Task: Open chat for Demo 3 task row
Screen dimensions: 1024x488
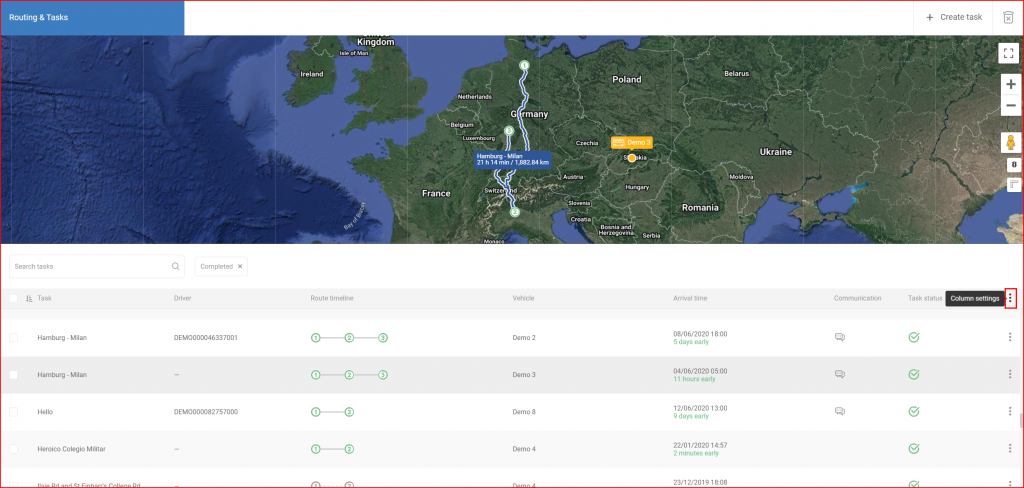Action: (x=840, y=374)
